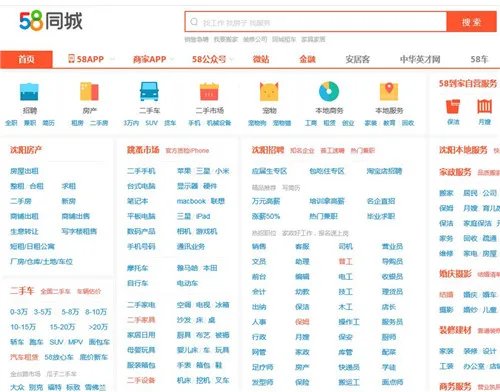Open the 安居客 nav item
Screen dimensions: 500x392
[x=358, y=59]
